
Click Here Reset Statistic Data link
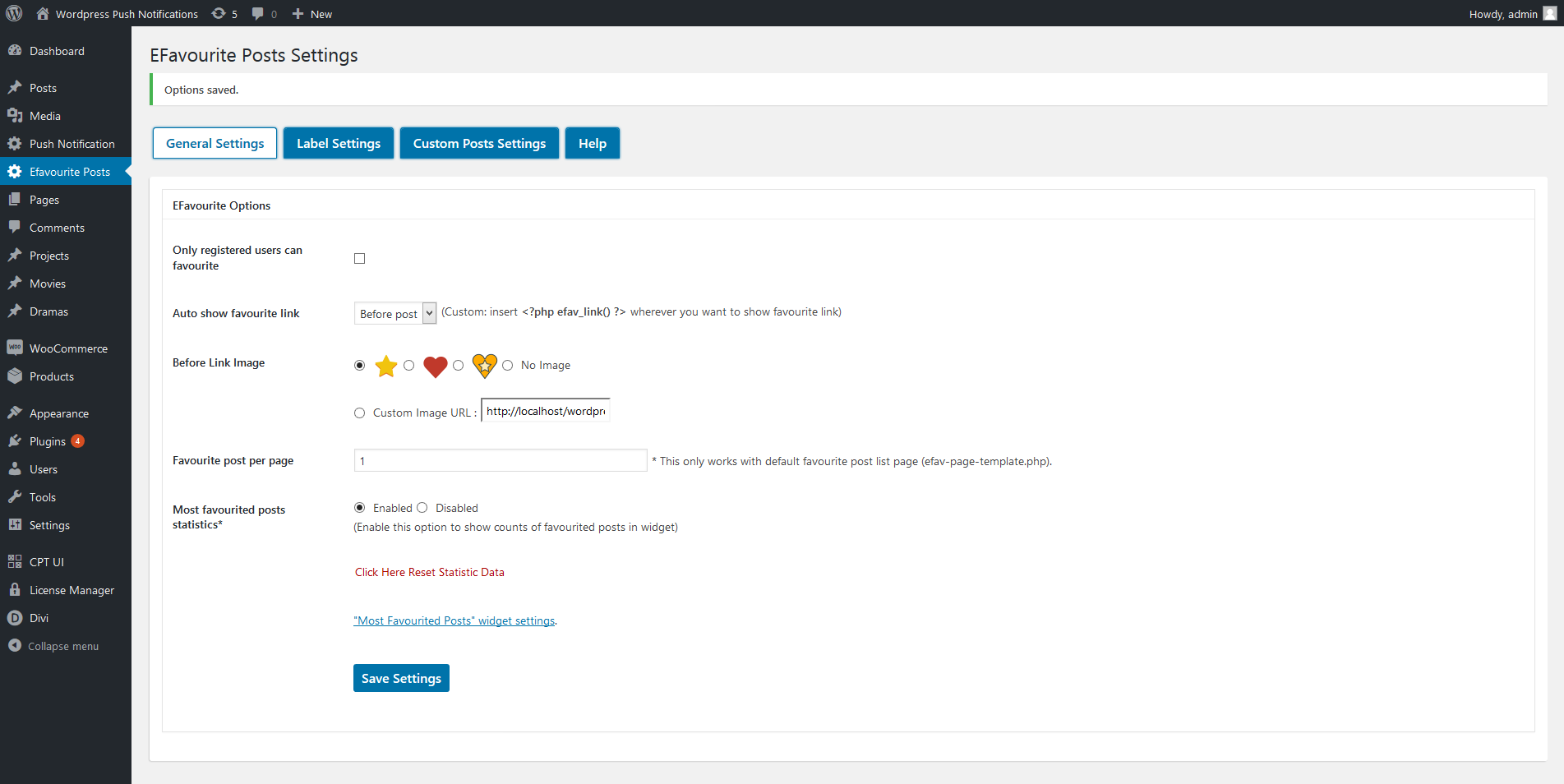pyautogui.click(x=430, y=572)
